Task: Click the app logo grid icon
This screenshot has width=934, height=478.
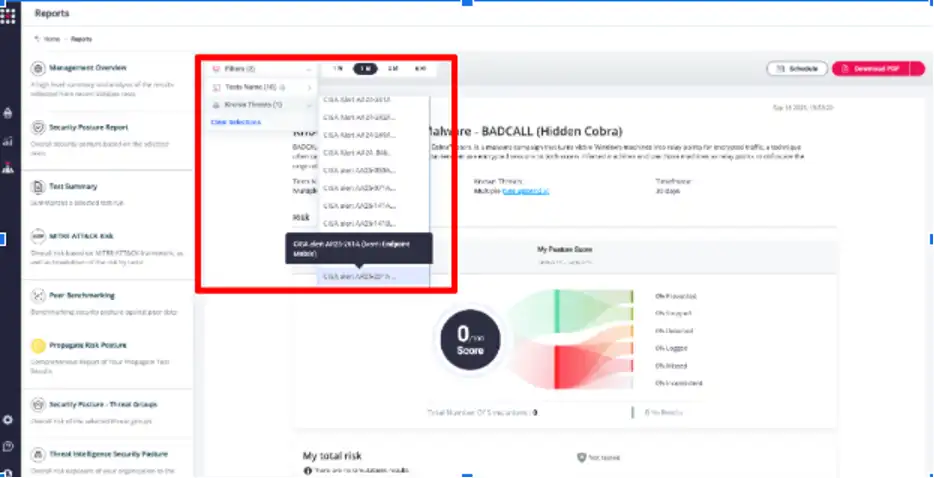Action: tap(9, 16)
